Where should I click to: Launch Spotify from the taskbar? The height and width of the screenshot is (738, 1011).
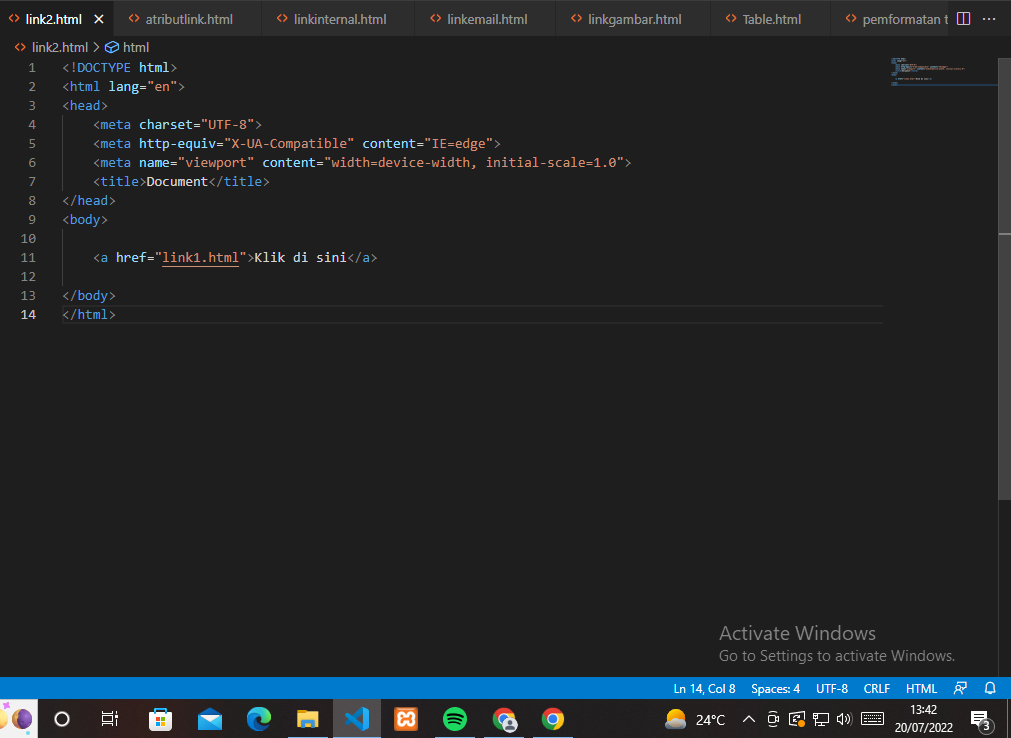click(x=454, y=719)
